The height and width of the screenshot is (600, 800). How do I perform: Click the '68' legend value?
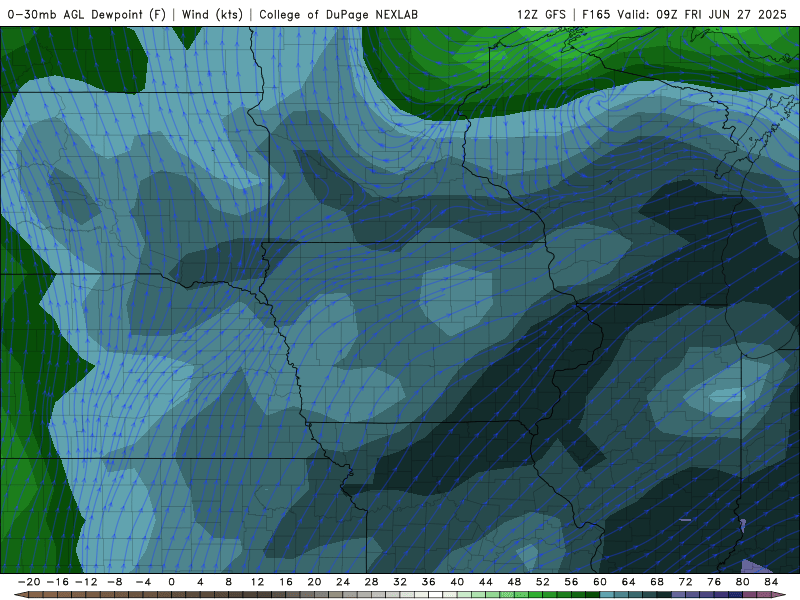[x=657, y=582]
